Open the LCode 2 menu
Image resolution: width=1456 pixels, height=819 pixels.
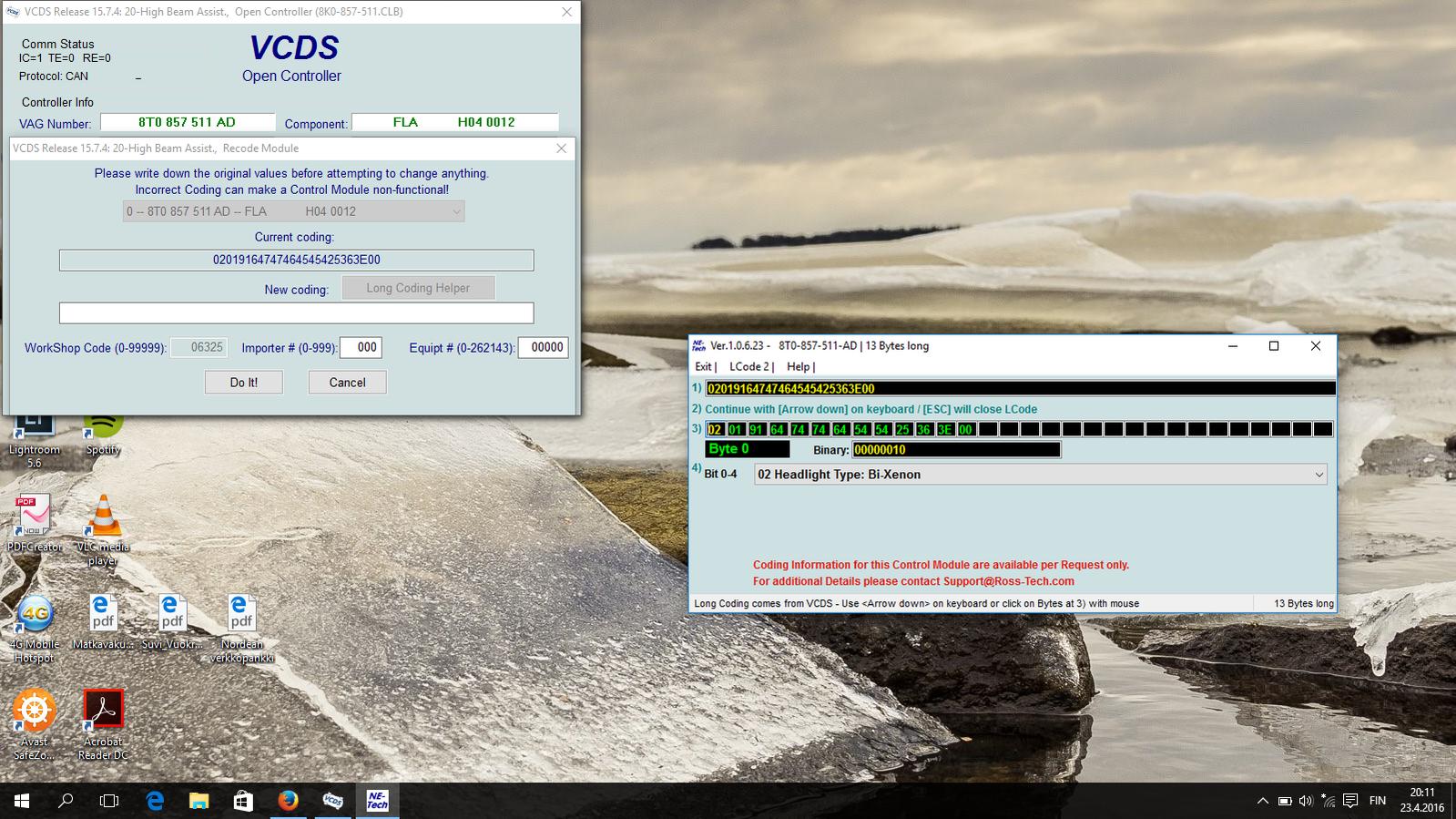[750, 367]
